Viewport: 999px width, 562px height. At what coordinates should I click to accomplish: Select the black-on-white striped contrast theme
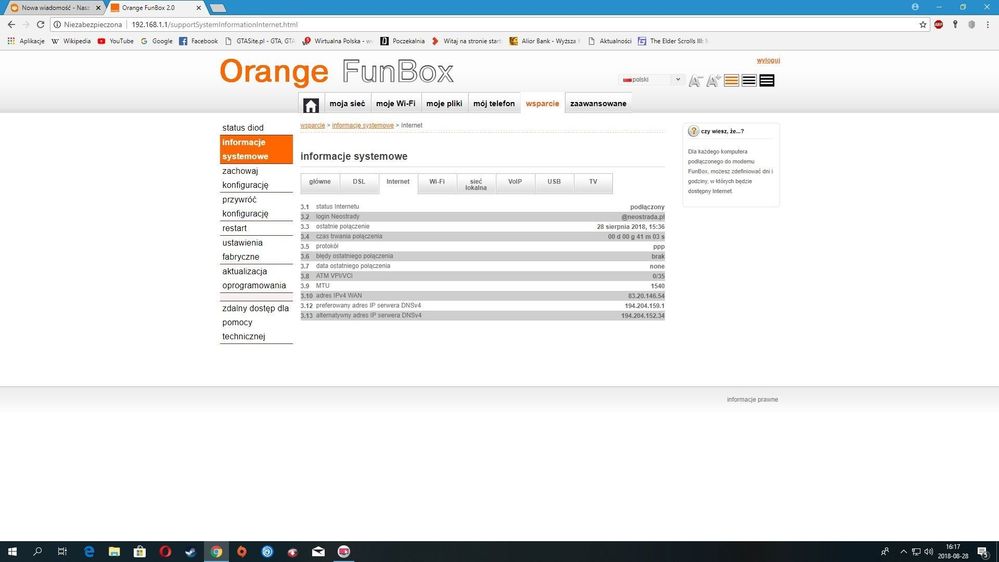(x=749, y=80)
